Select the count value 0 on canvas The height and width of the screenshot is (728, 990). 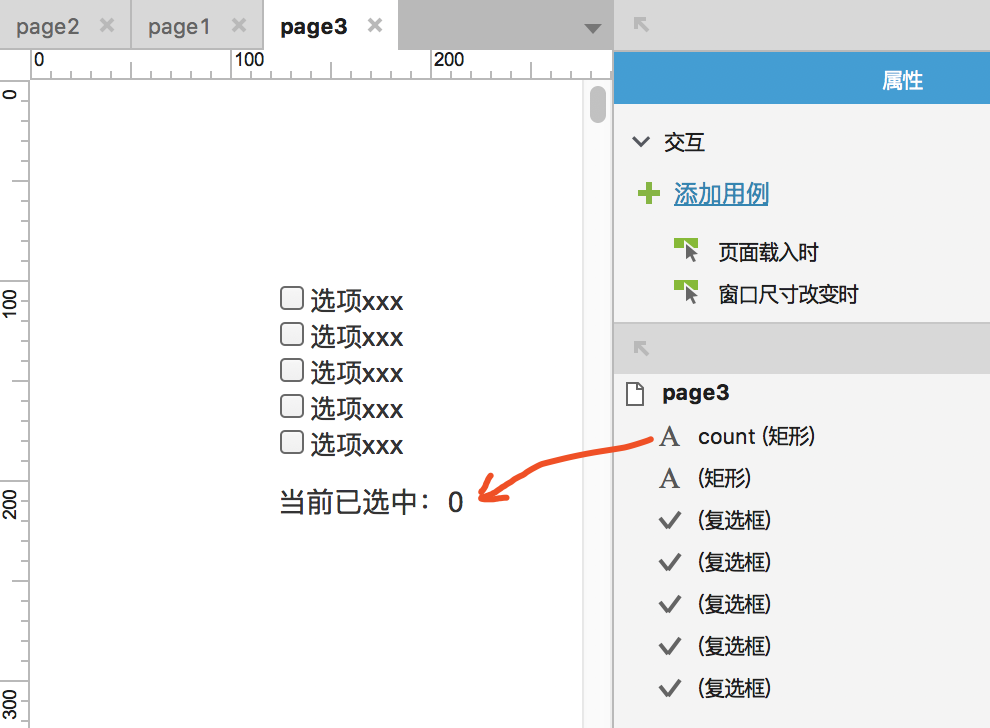pos(455,503)
